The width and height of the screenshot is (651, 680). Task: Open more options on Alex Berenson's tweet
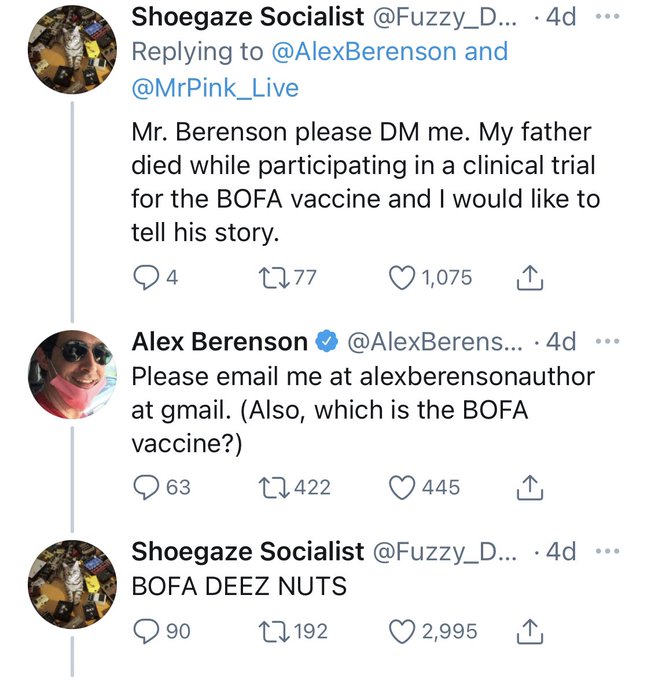click(608, 341)
